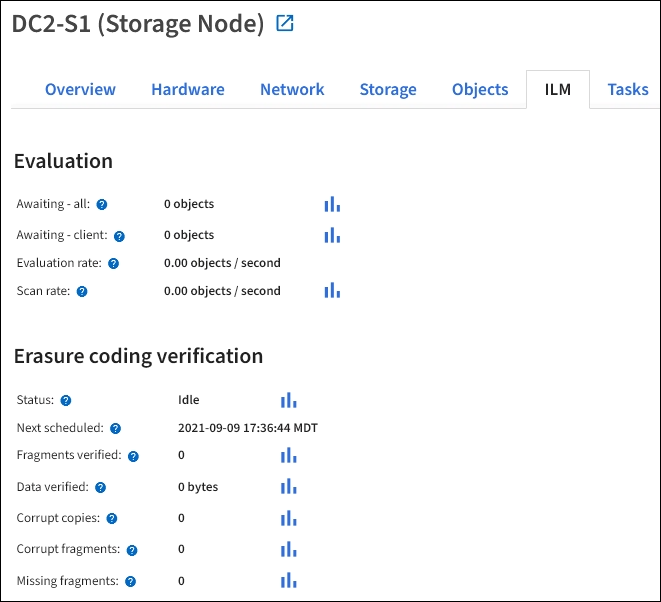Screen dimensions: 661x602
Task: Show Data verified chart icon
Action: tap(289, 487)
